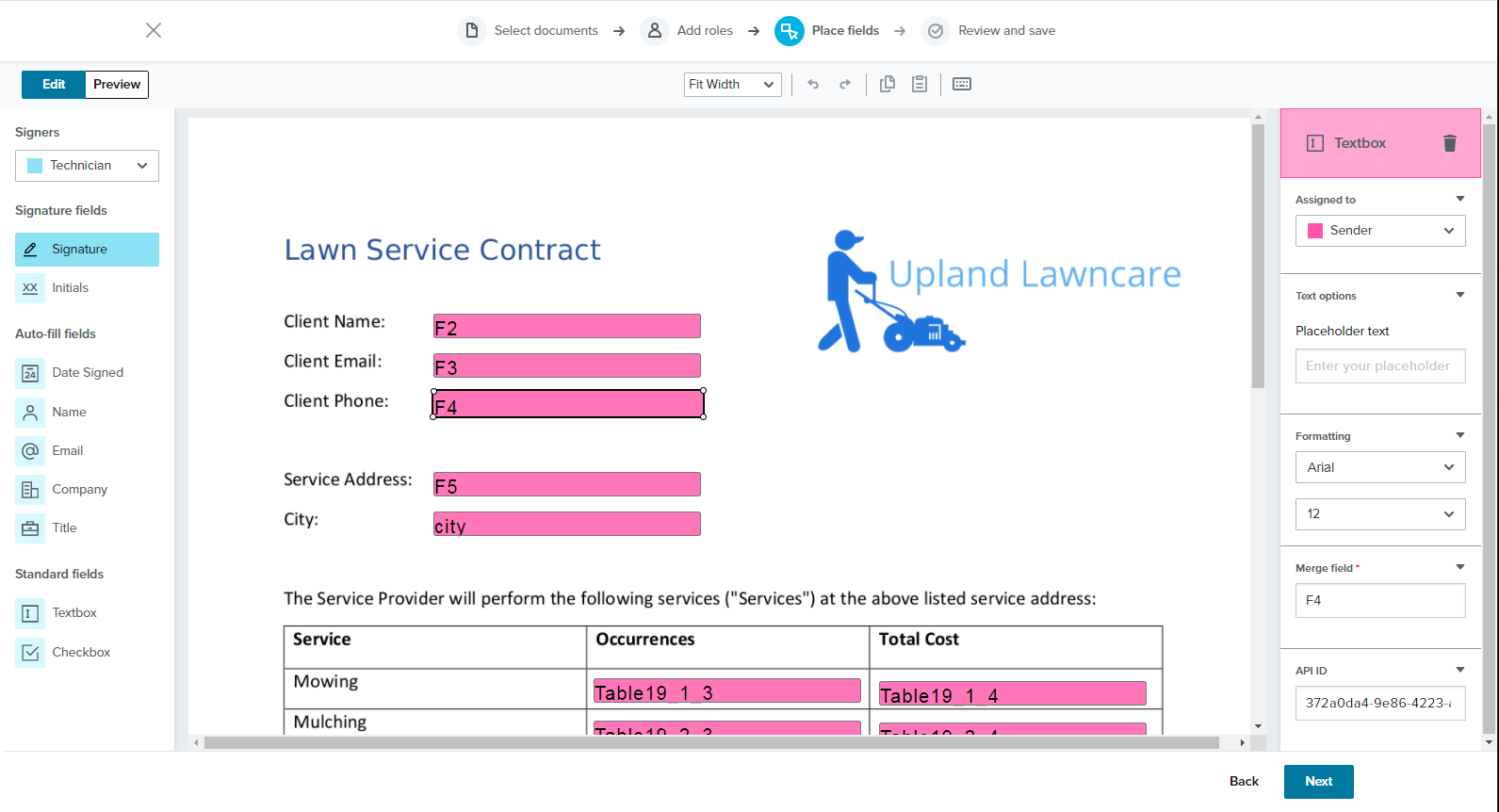Switch to Edit mode
The width and height of the screenshot is (1499, 812).
point(54,85)
